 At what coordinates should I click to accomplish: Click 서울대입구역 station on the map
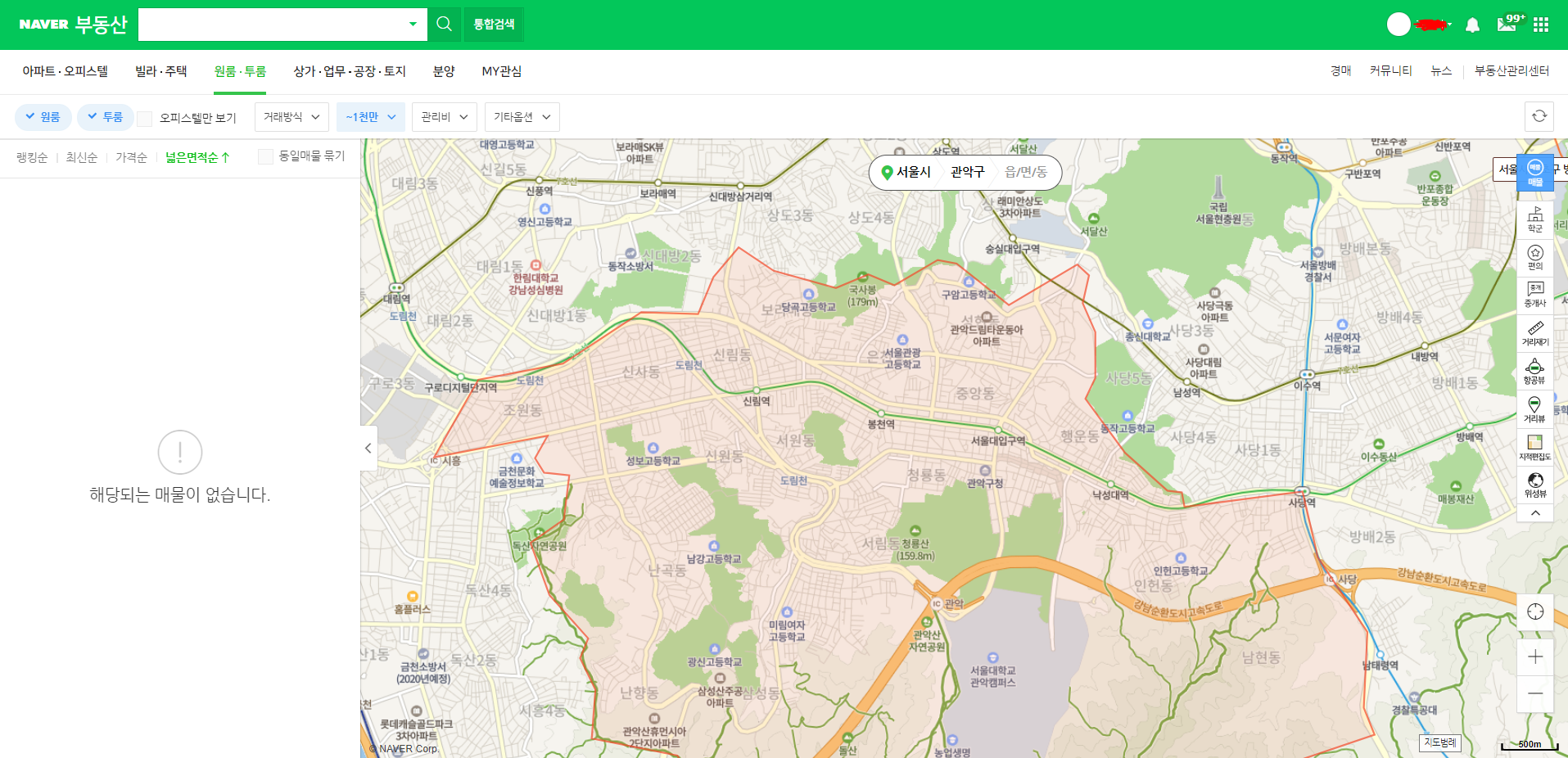(998, 439)
